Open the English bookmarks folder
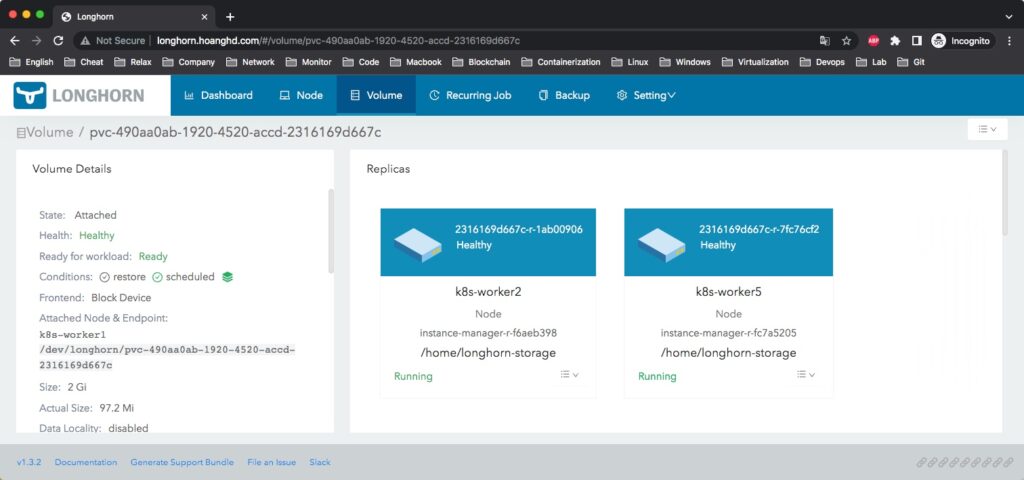This screenshot has height=480, width=1024. click(31, 62)
